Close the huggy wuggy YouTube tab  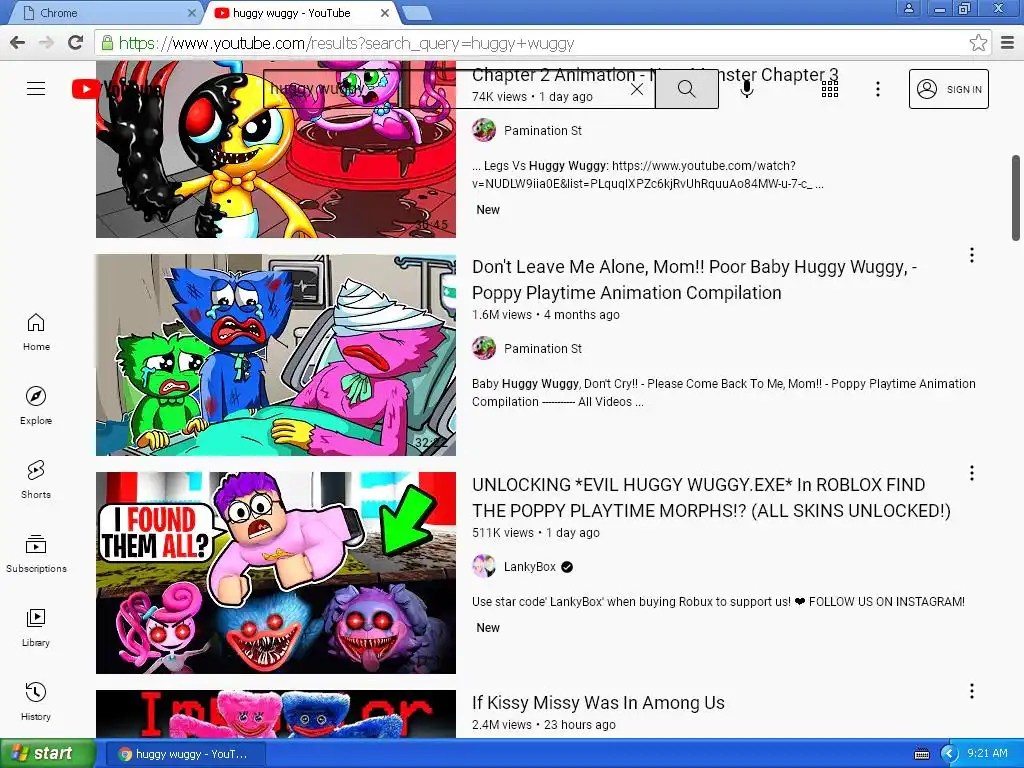click(x=385, y=12)
